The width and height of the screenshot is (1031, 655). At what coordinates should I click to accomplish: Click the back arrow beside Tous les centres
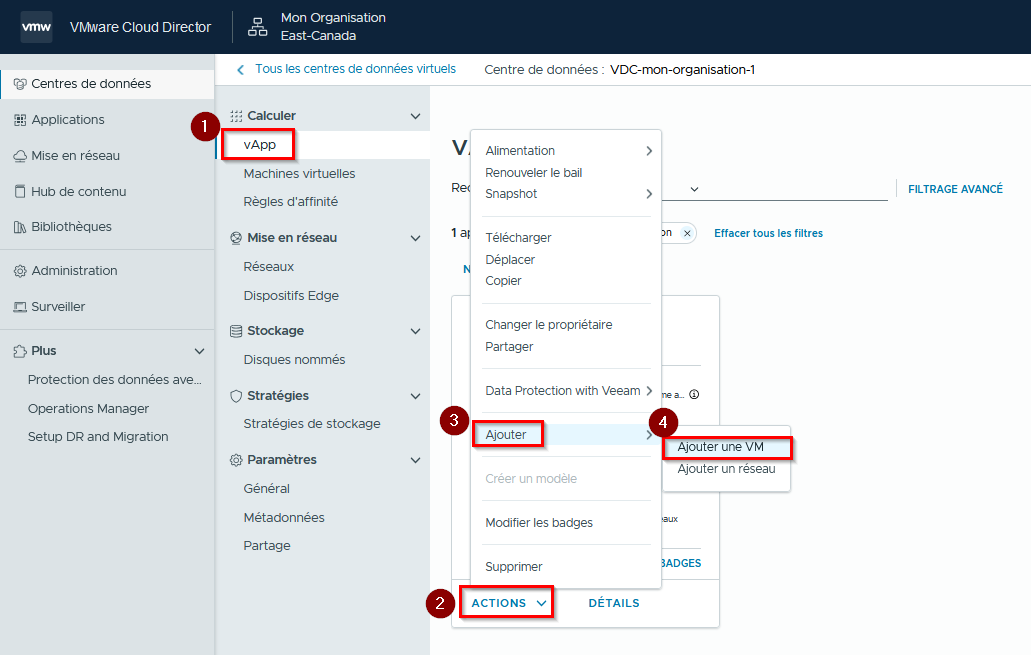click(x=241, y=70)
